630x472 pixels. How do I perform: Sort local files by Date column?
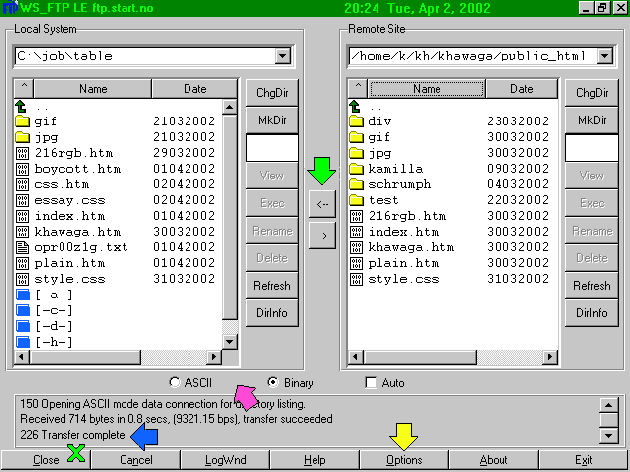pos(195,88)
